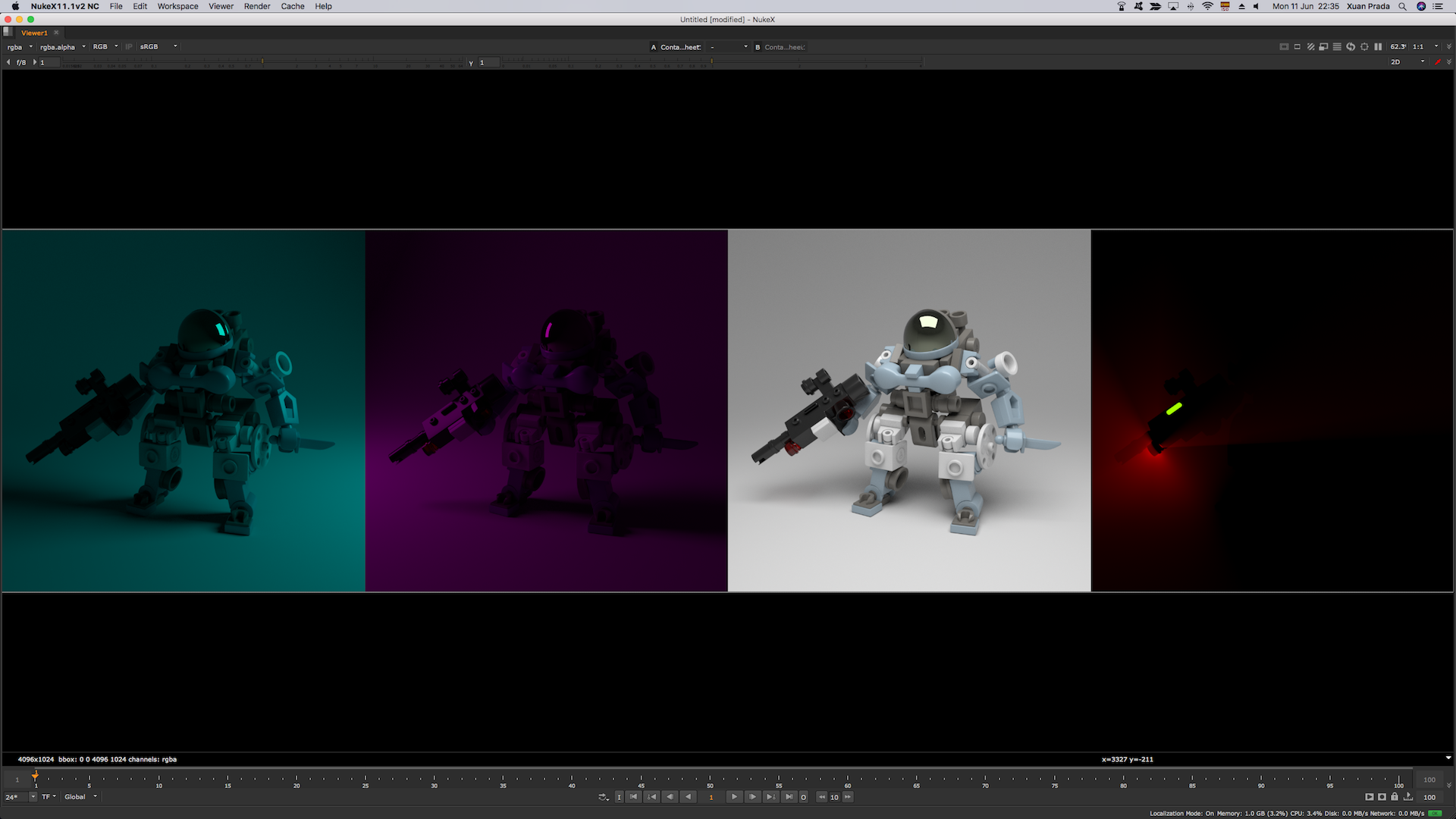1456x819 pixels.
Task: Open the 24 fps dropdown
Action: (x=20, y=797)
